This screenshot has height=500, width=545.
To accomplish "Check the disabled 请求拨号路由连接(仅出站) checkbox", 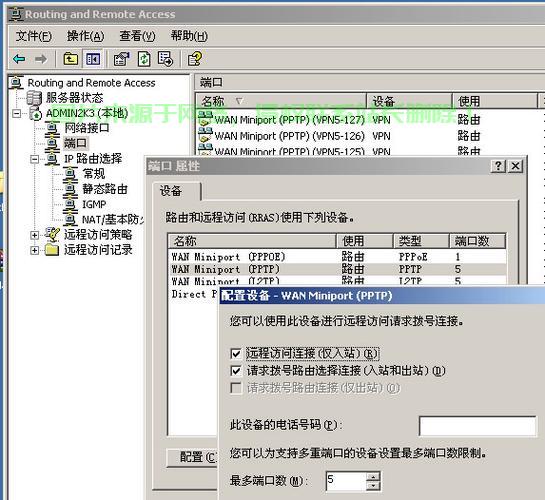I will (x=236, y=388).
